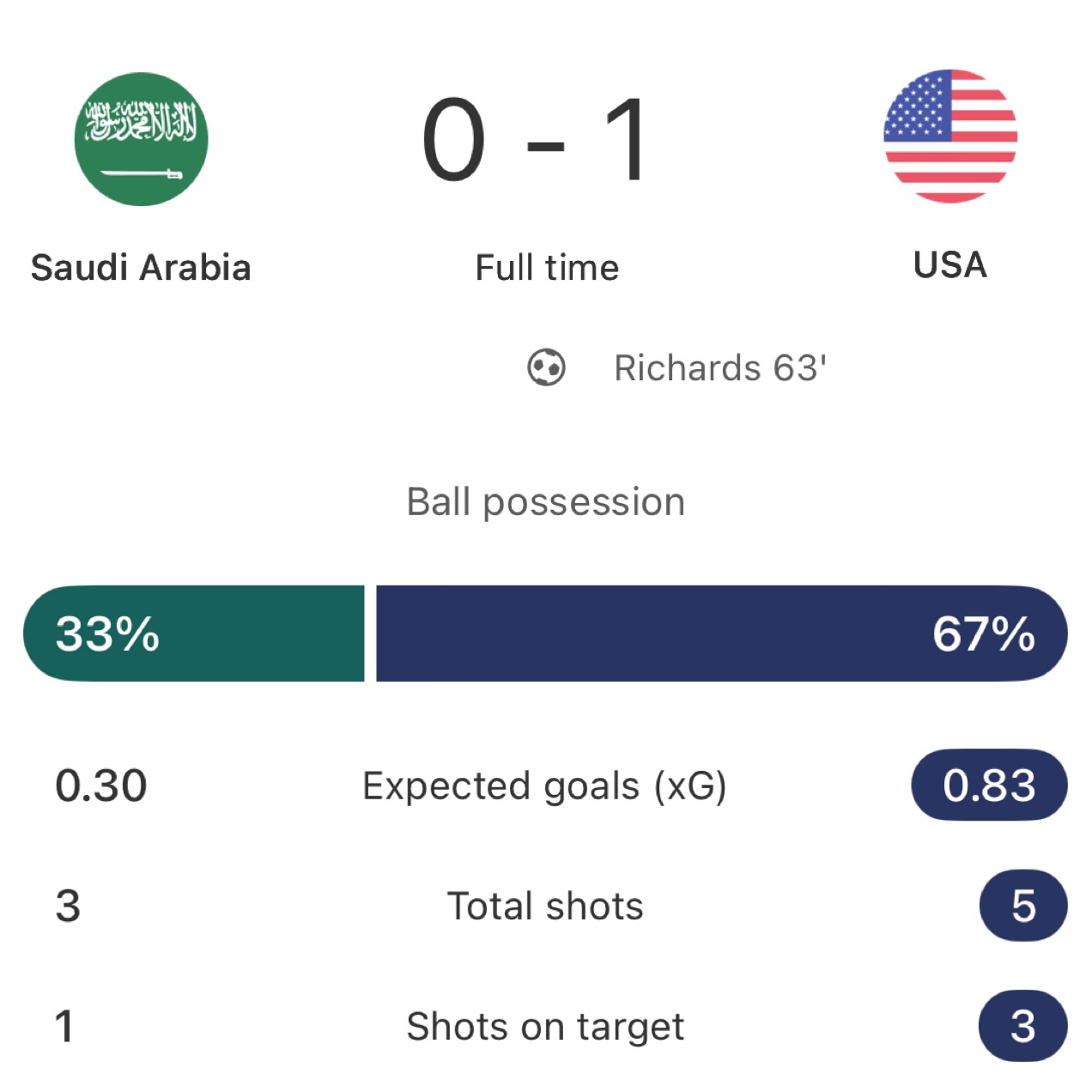This screenshot has height=1092, width=1092.
Task: Click Saudi Arabia's total shots value 3
Action: pyautogui.click(x=68, y=906)
